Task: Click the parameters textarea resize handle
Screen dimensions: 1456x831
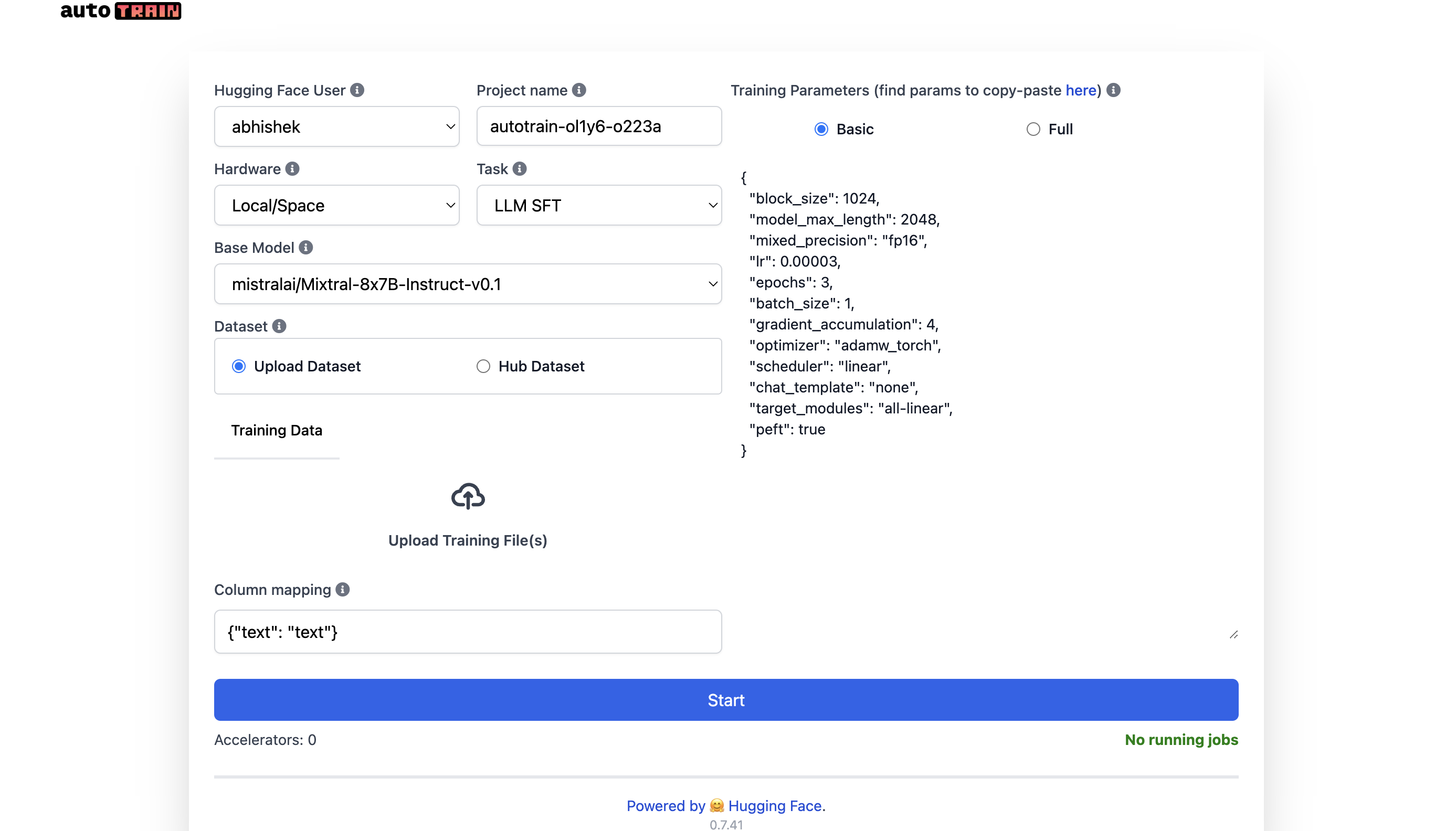Action: (1233, 635)
